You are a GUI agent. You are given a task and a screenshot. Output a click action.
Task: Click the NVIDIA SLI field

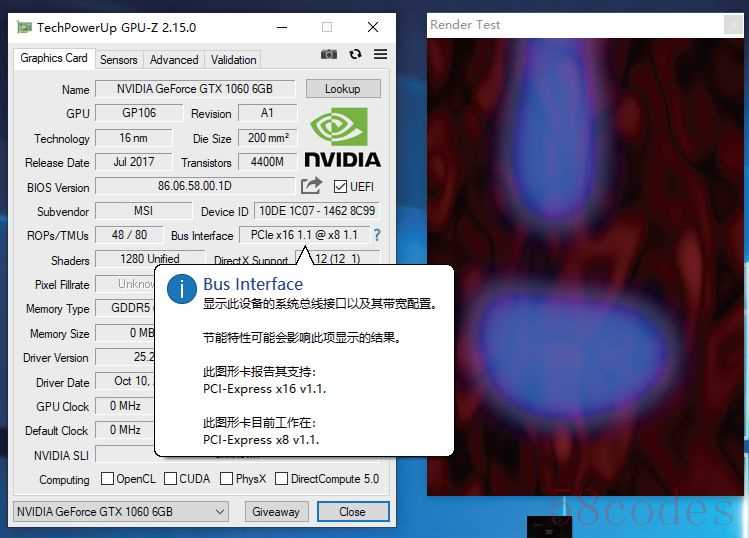point(125,455)
